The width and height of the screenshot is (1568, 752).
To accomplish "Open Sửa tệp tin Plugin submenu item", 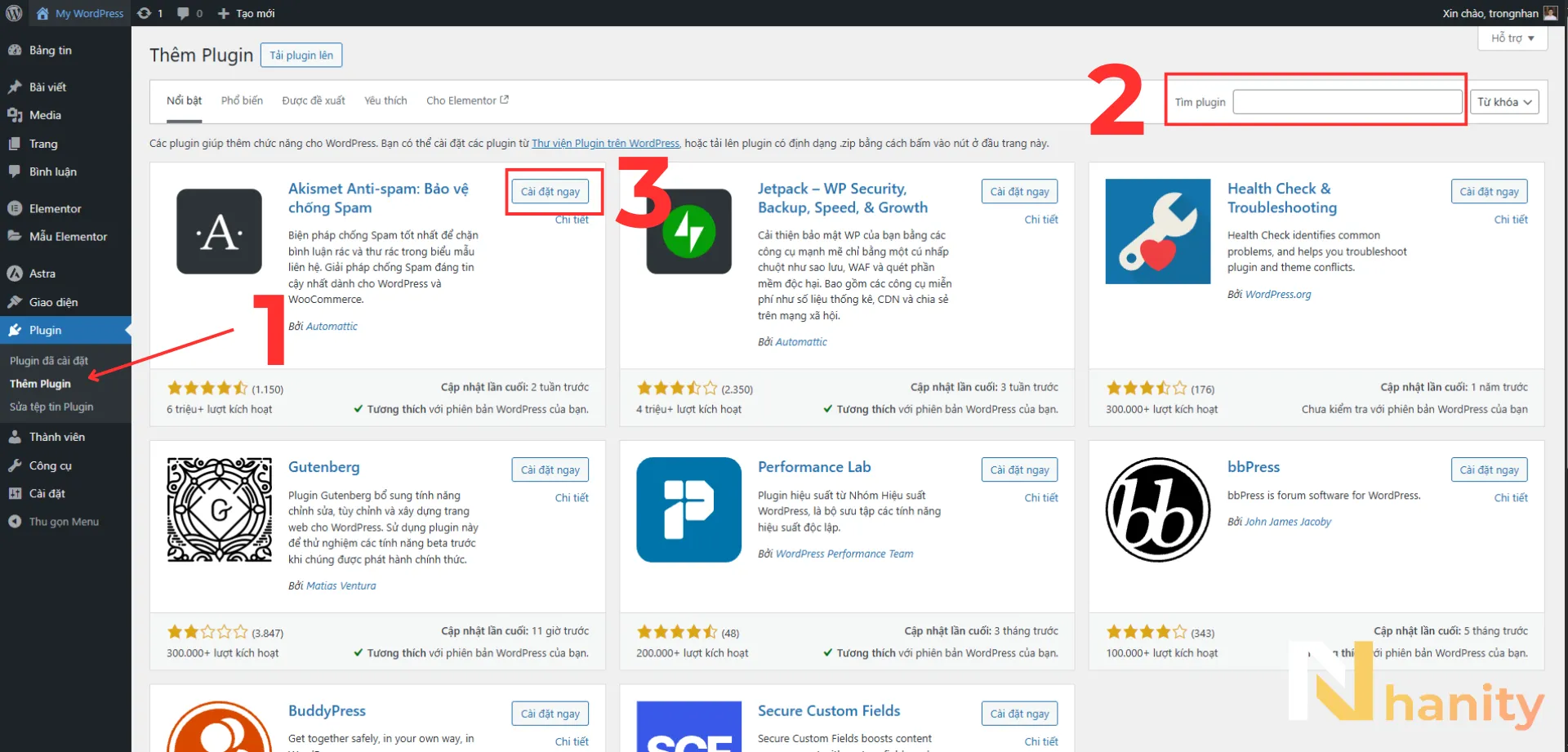I will [x=51, y=407].
